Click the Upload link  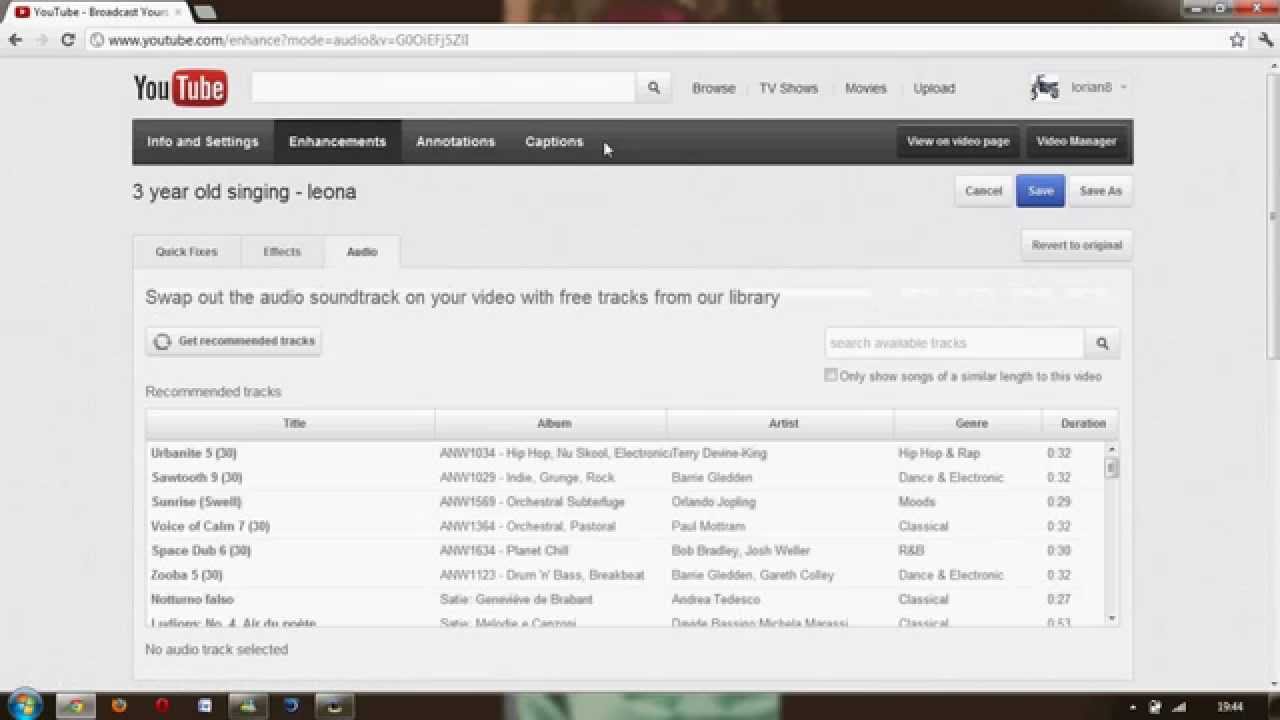(x=934, y=88)
